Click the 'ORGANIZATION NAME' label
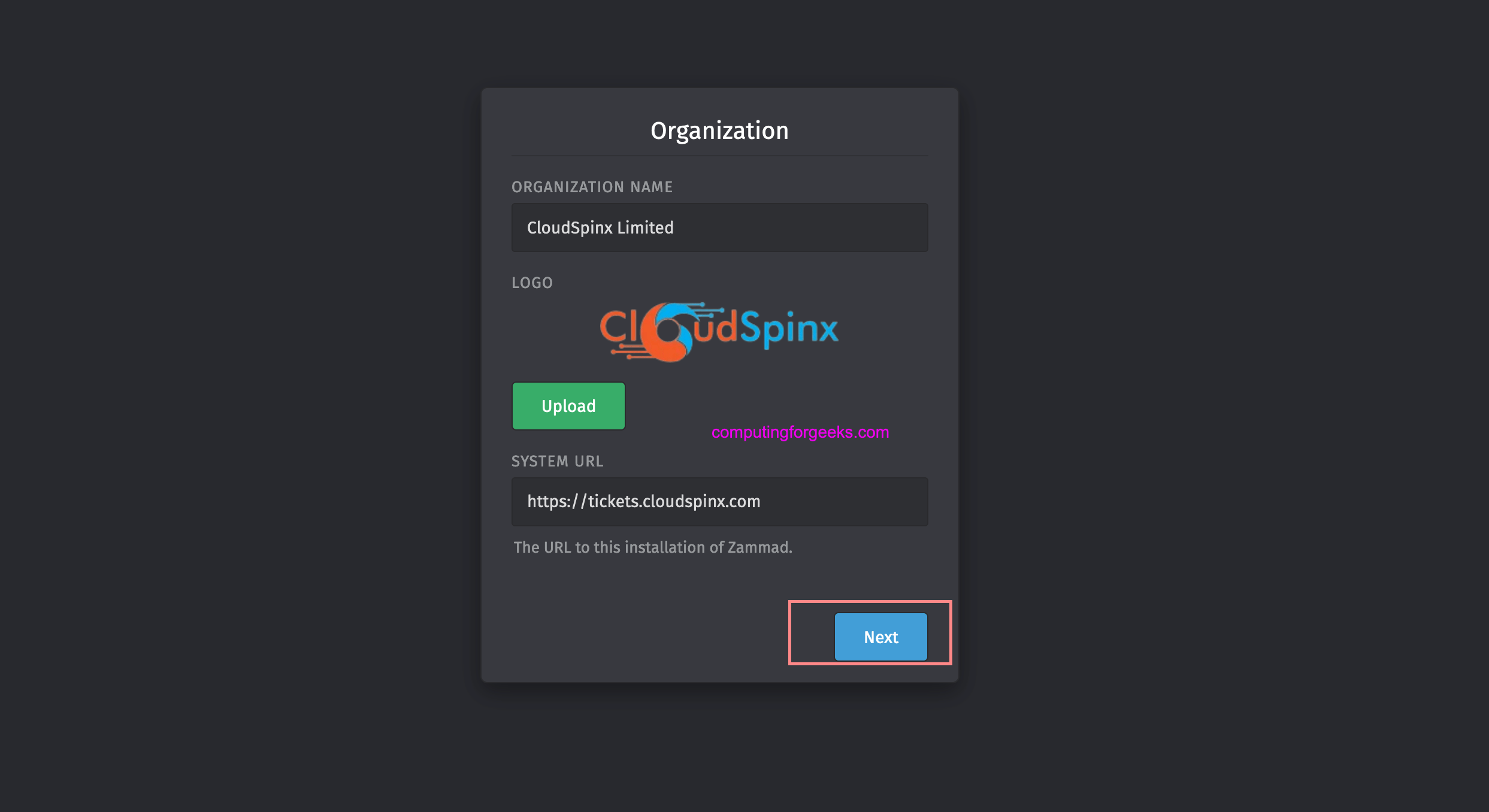1489x812 pixels. click(x=592, y=187)
